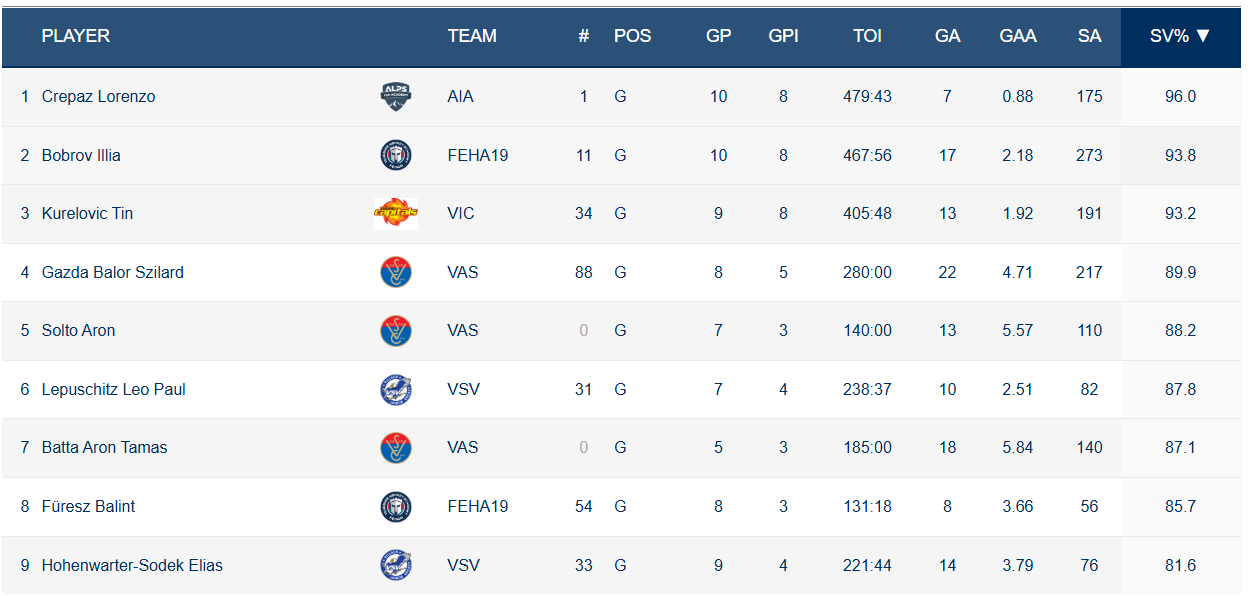Viewport: 1251px width, 596px height.
Task: Click the FEHA19 logo in Füresz Balint's row
Action: click(396, 506)
